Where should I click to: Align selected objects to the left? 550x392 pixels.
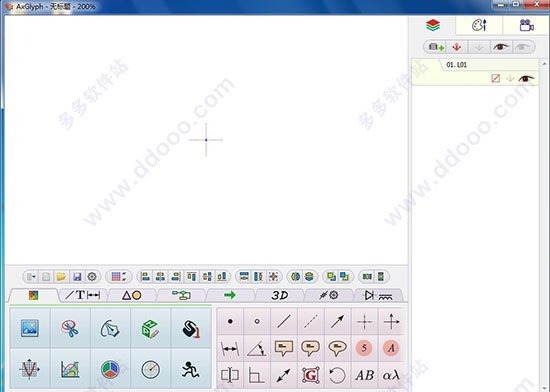[x=145, y=277]
